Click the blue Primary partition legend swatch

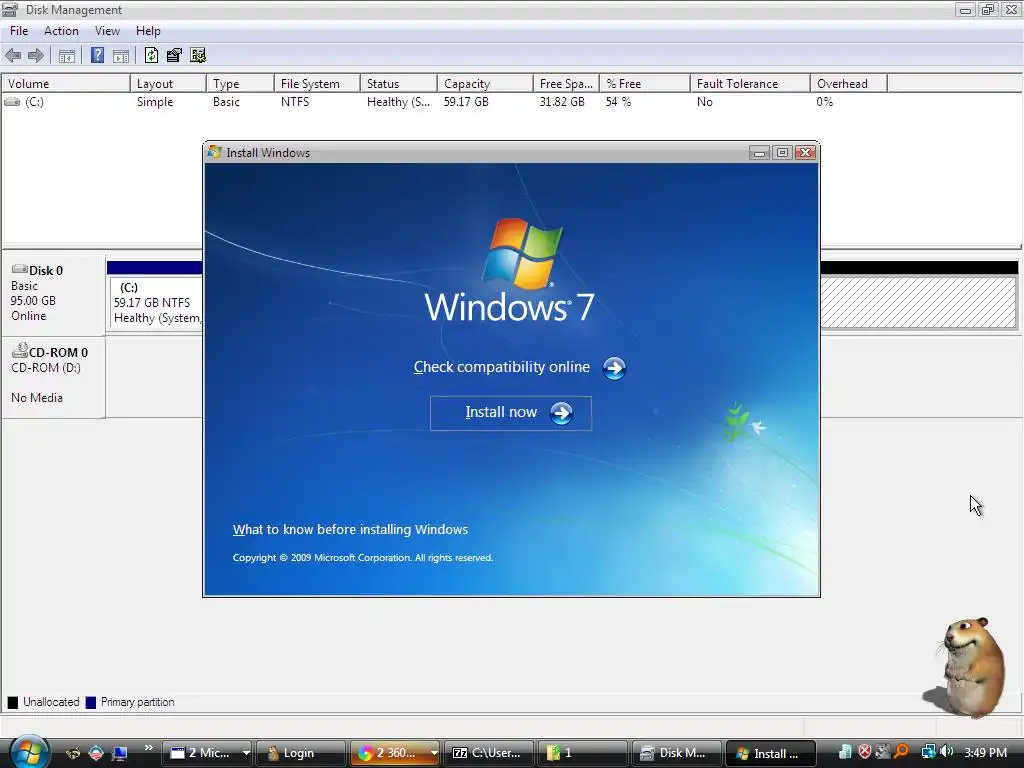tap(91, 703)
